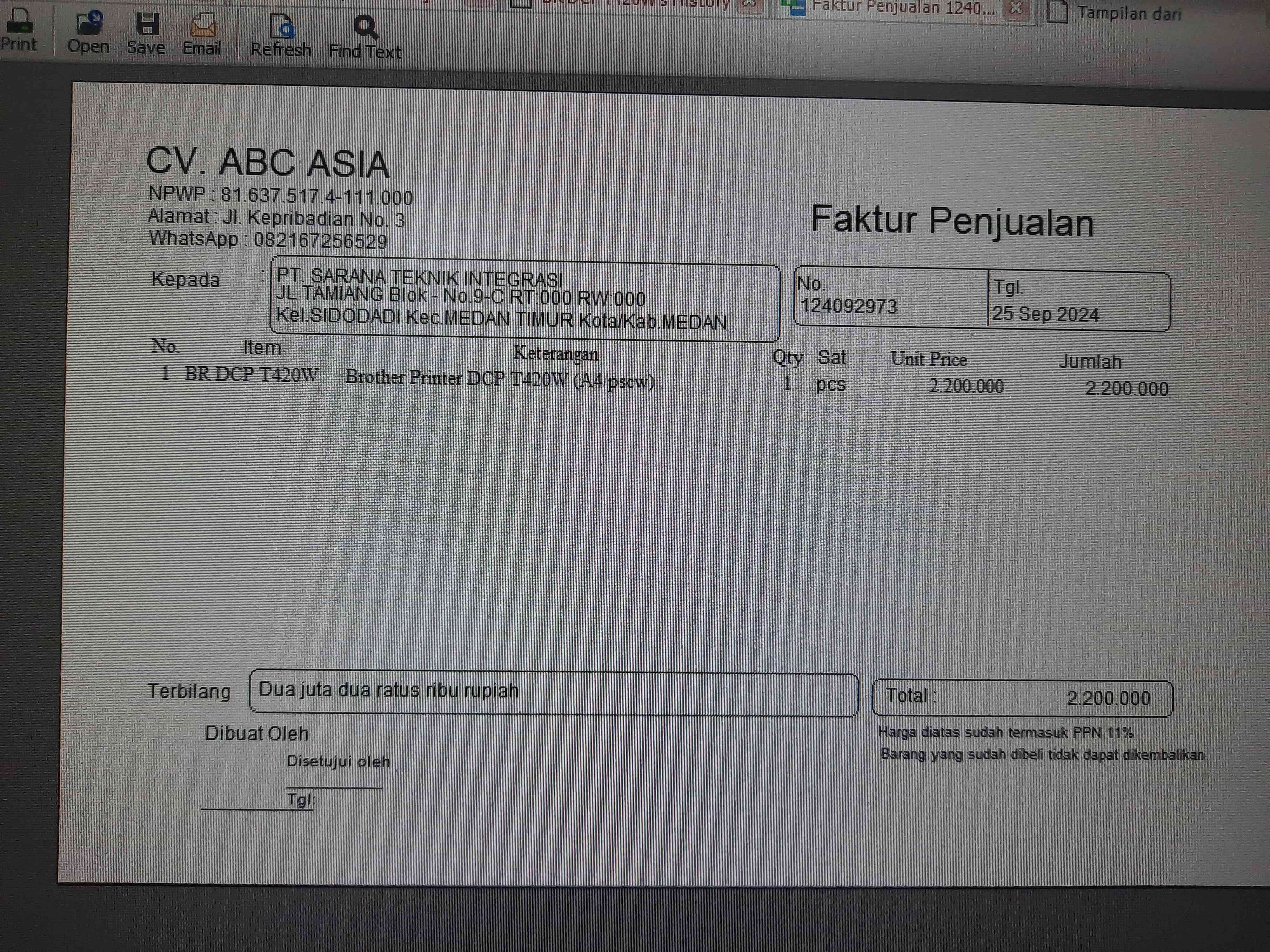Click the invoice number 124092973 field

click(x=849, y=307)
